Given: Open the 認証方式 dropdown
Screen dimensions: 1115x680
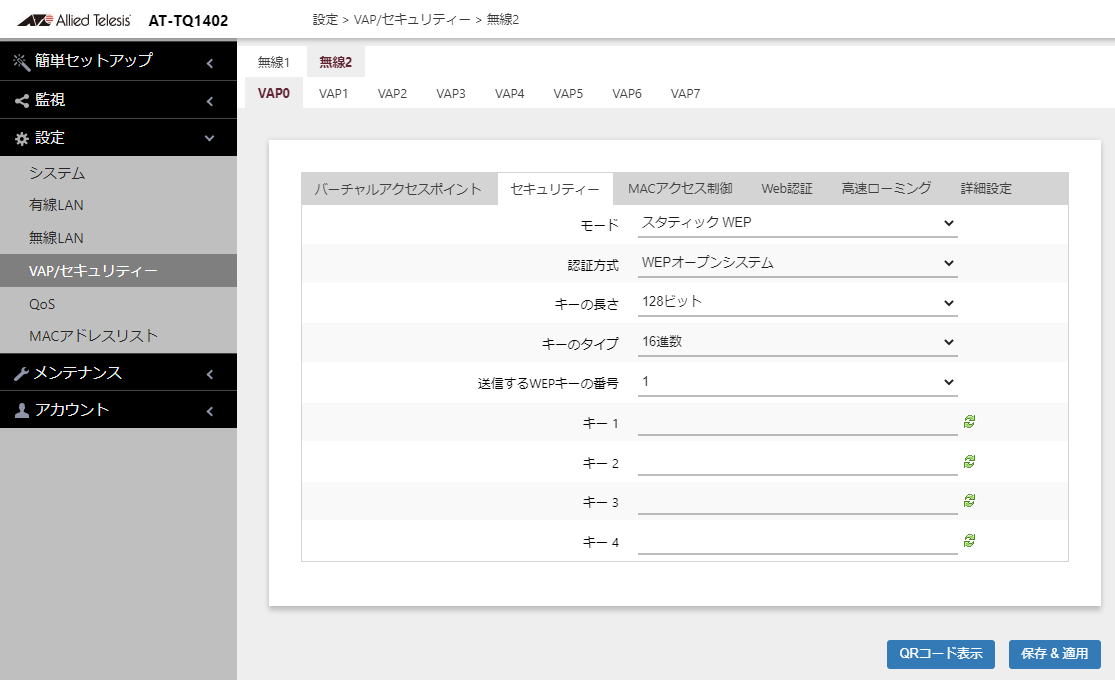Looking at the screenshot, I should tap(797, 263).
